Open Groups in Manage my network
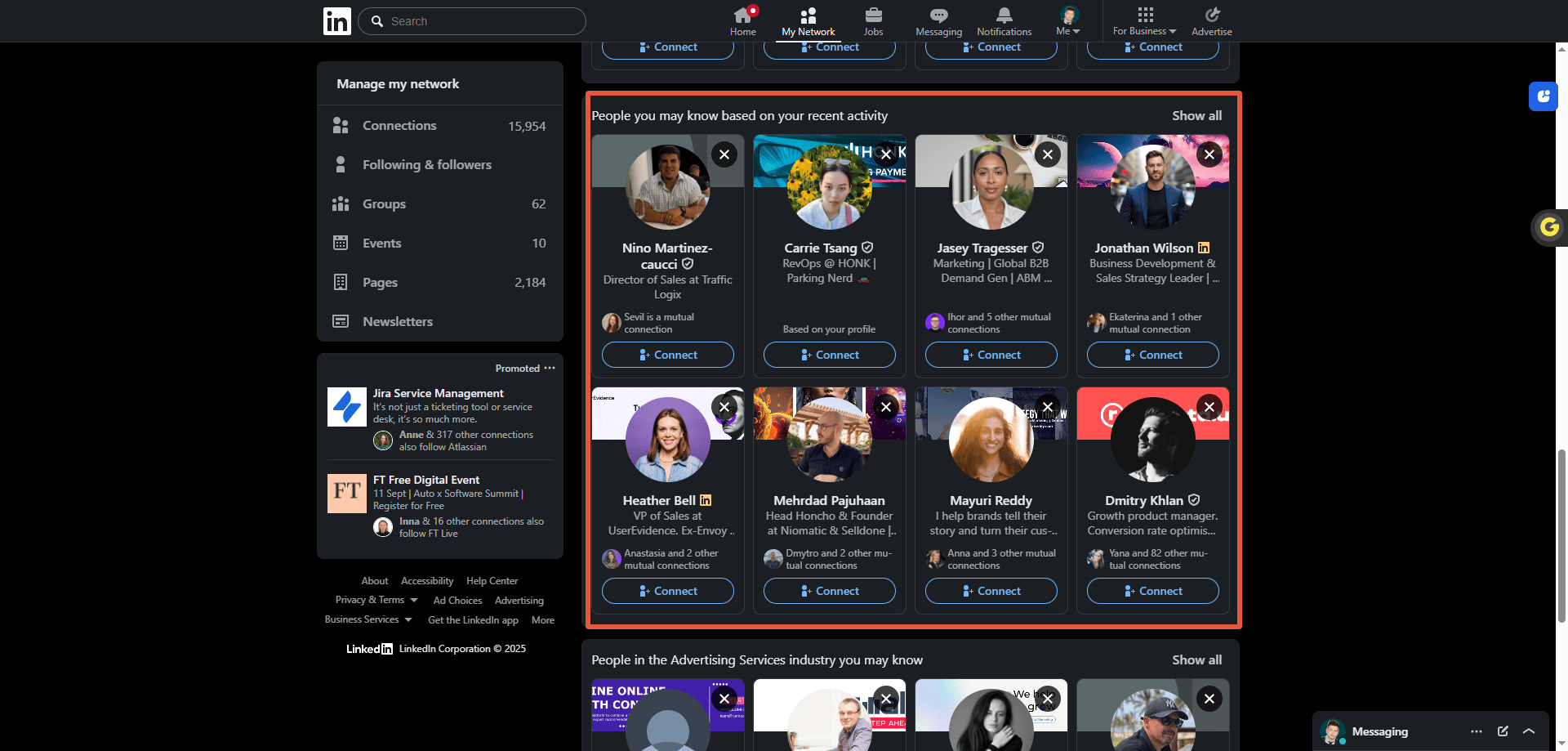This screenshot has width=1568, height=751. coord(439,204)
